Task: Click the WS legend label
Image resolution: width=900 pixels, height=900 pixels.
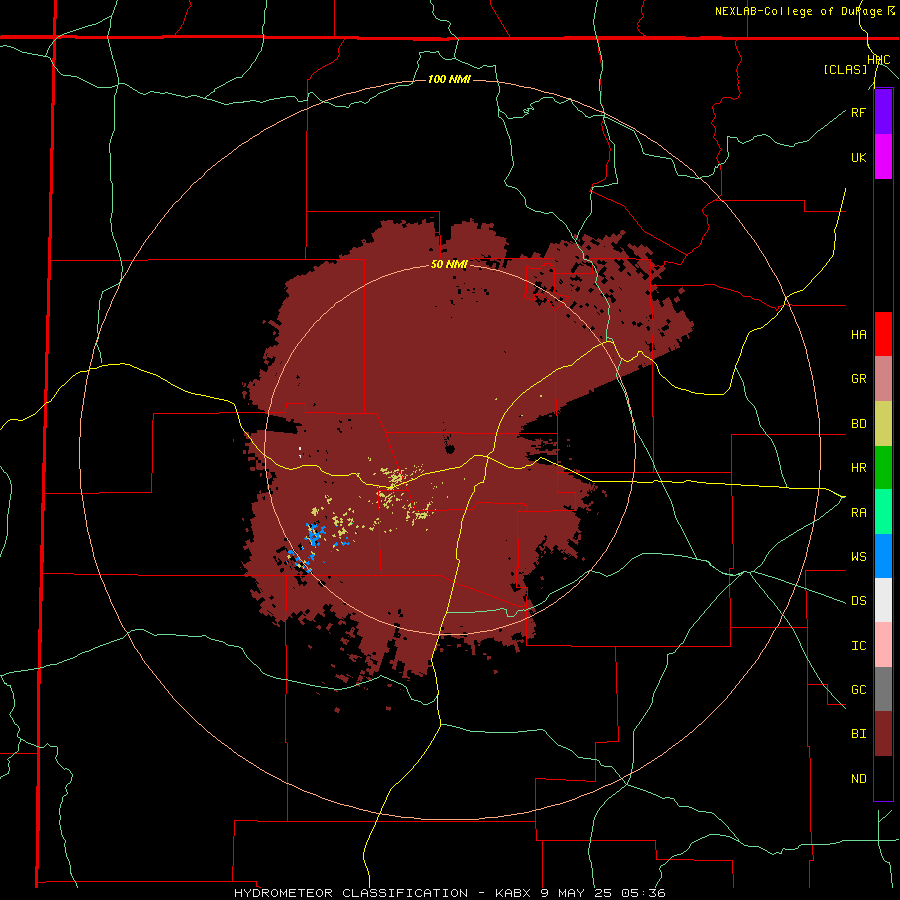Action: click(x=858, y=557)
